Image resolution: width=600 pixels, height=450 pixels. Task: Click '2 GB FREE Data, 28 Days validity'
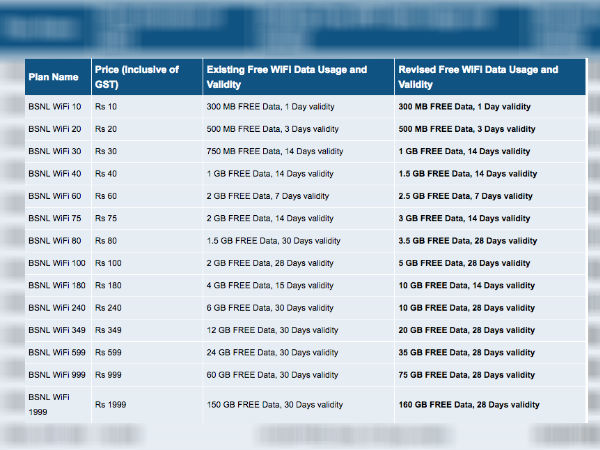click(270, 263)
